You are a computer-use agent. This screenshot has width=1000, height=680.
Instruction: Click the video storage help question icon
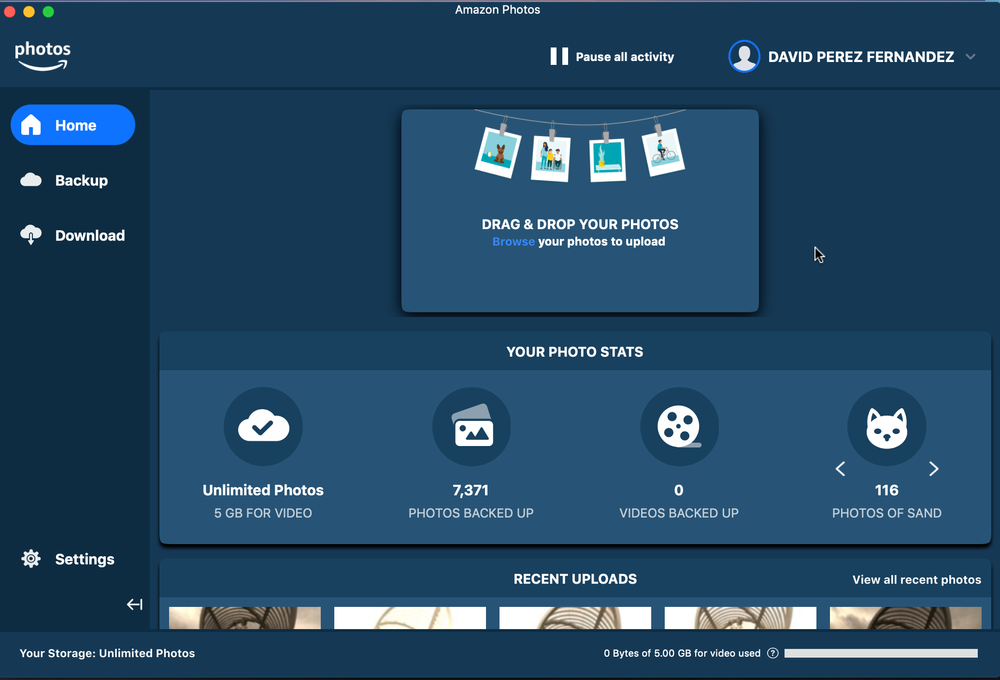pyautogui.click(x=772, y=653)
